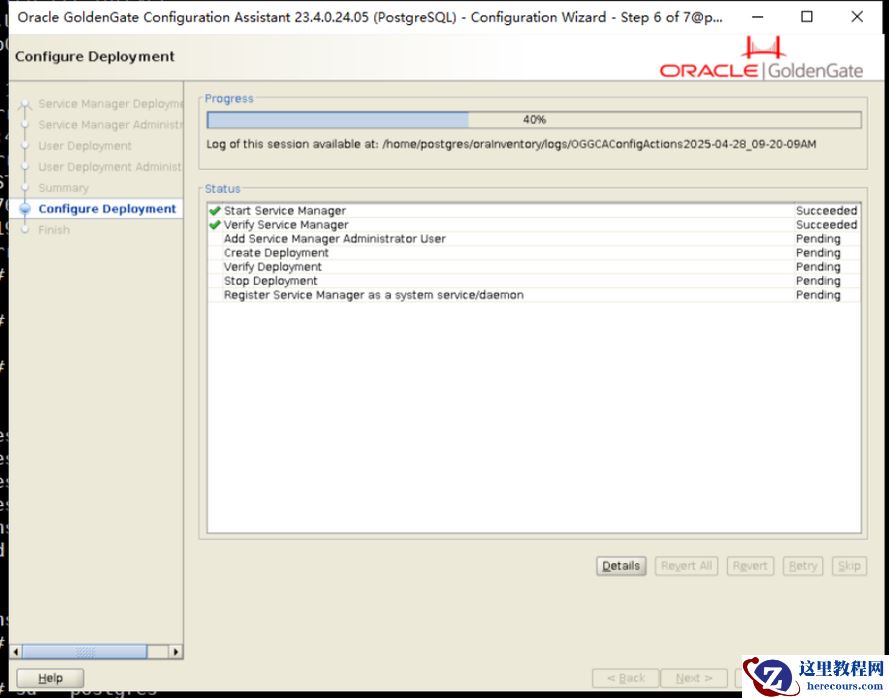Click the green check beside Verify Service Manager
The image size is (889, 698).
(215, 225)
